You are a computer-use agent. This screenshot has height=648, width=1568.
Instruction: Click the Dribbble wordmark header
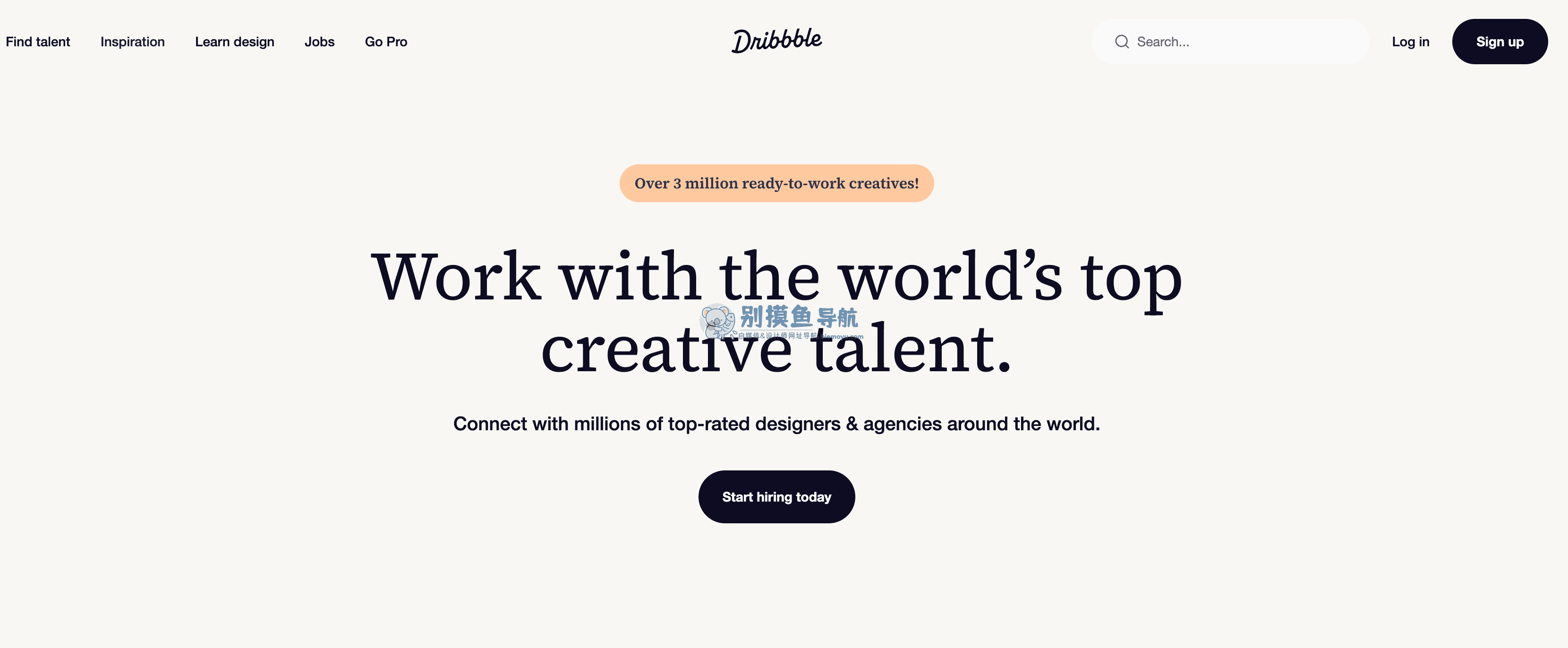point(776,41)
